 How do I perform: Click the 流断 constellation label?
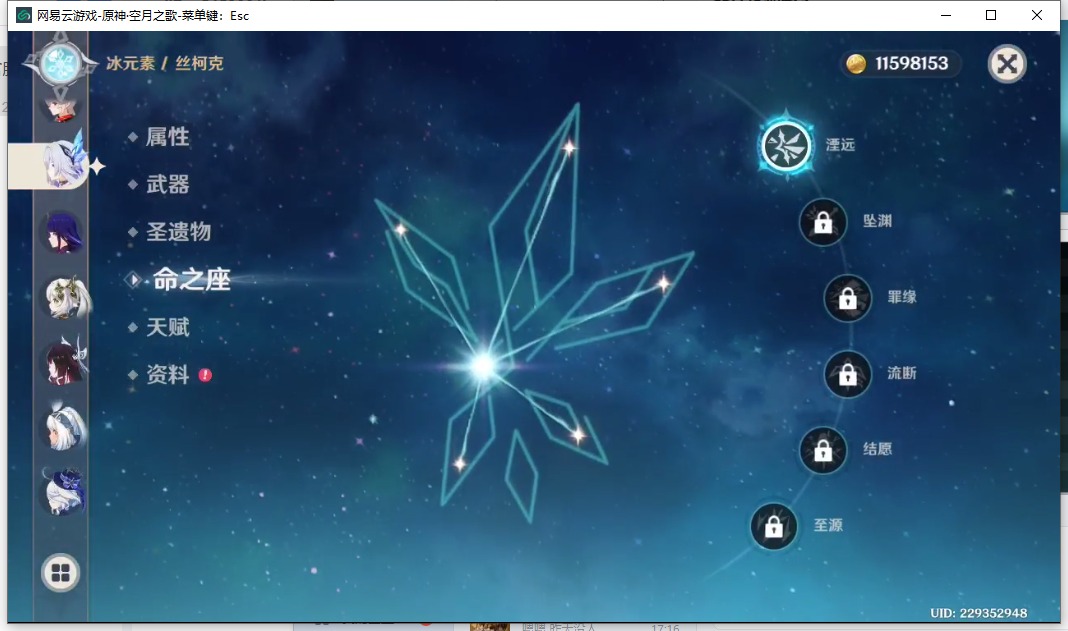tap(901, 373)
